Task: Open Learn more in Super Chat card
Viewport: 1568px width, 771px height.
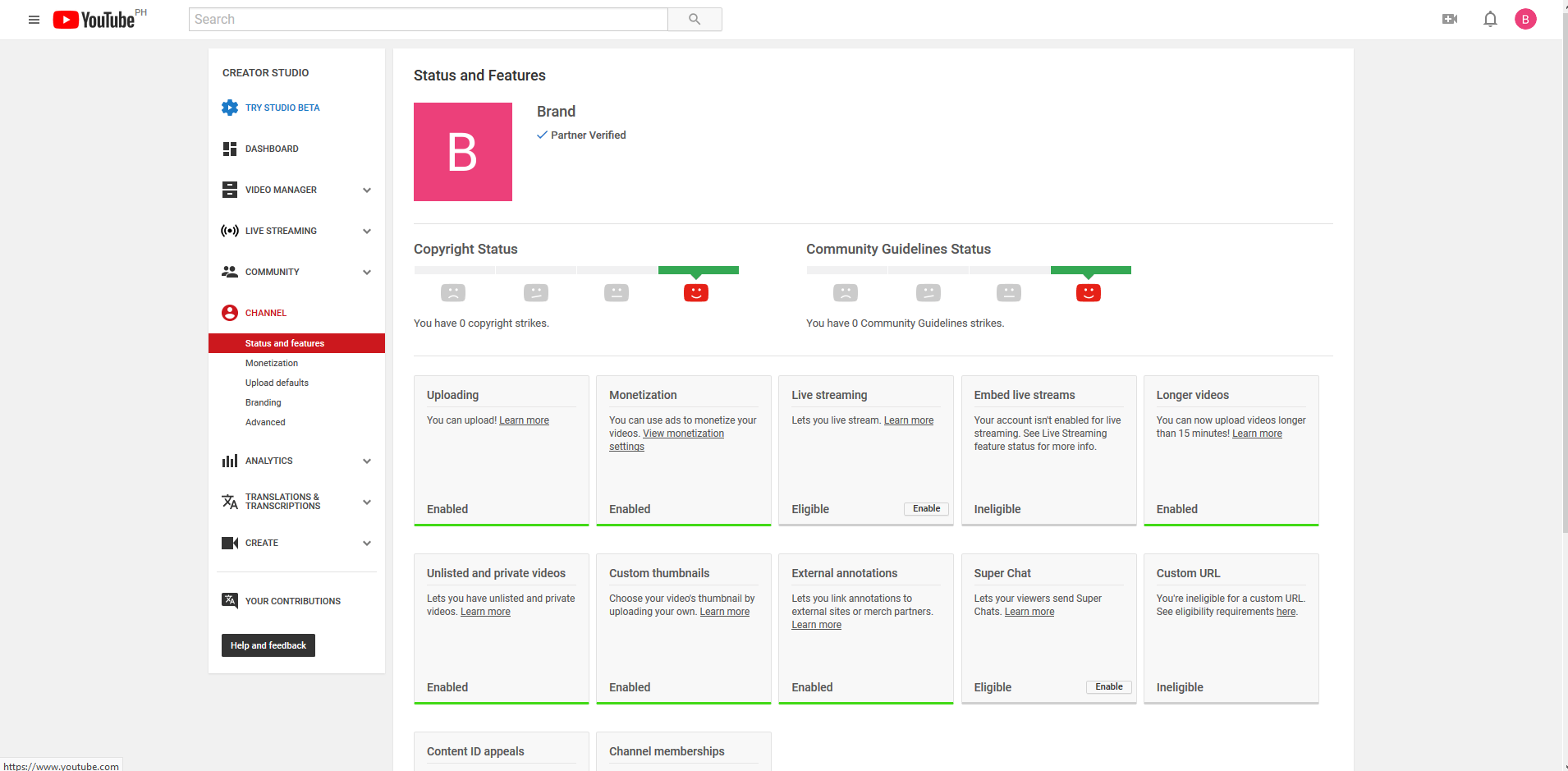Action: click(1029, 612)
